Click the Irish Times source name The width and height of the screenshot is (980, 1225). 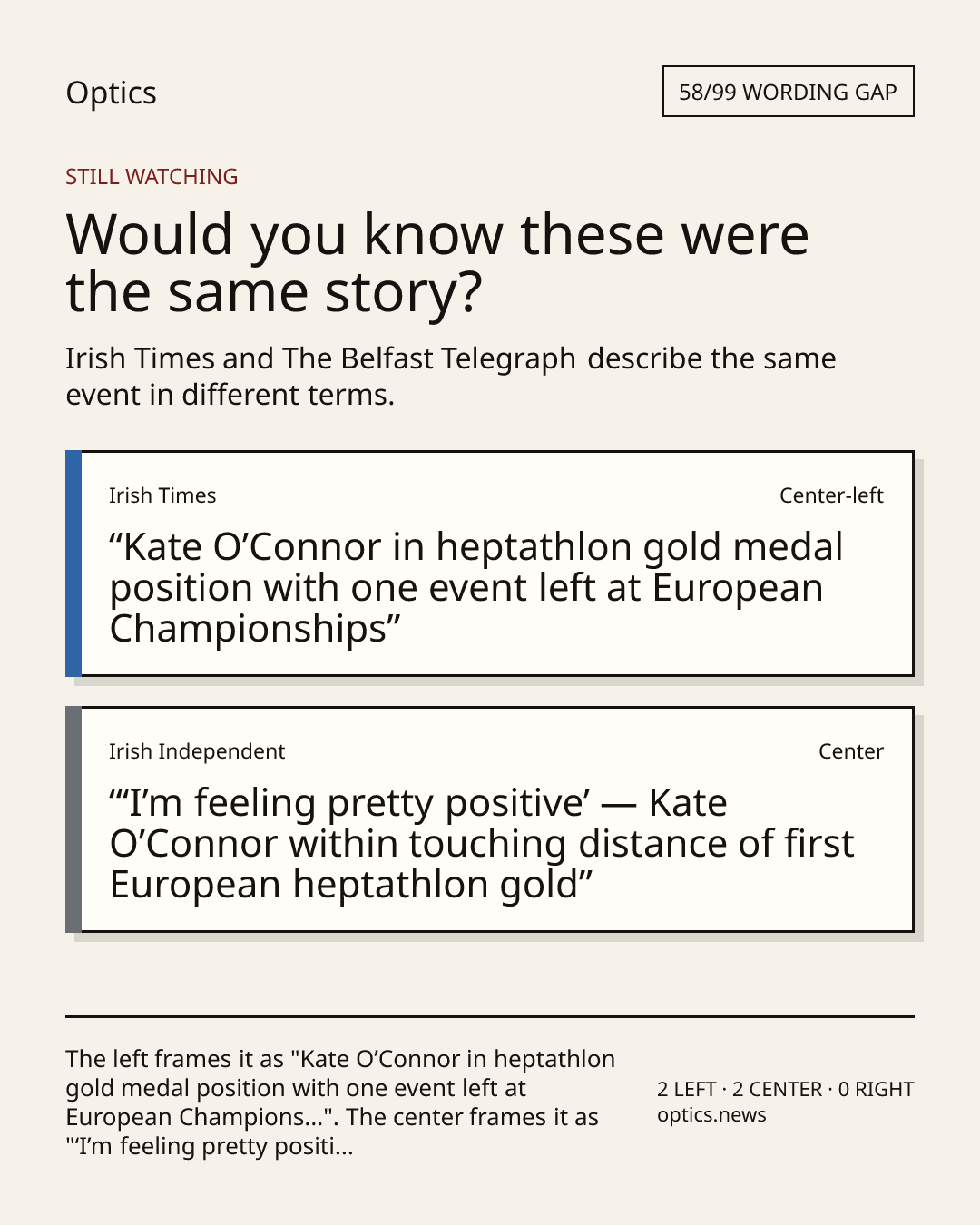pos(162,495)
